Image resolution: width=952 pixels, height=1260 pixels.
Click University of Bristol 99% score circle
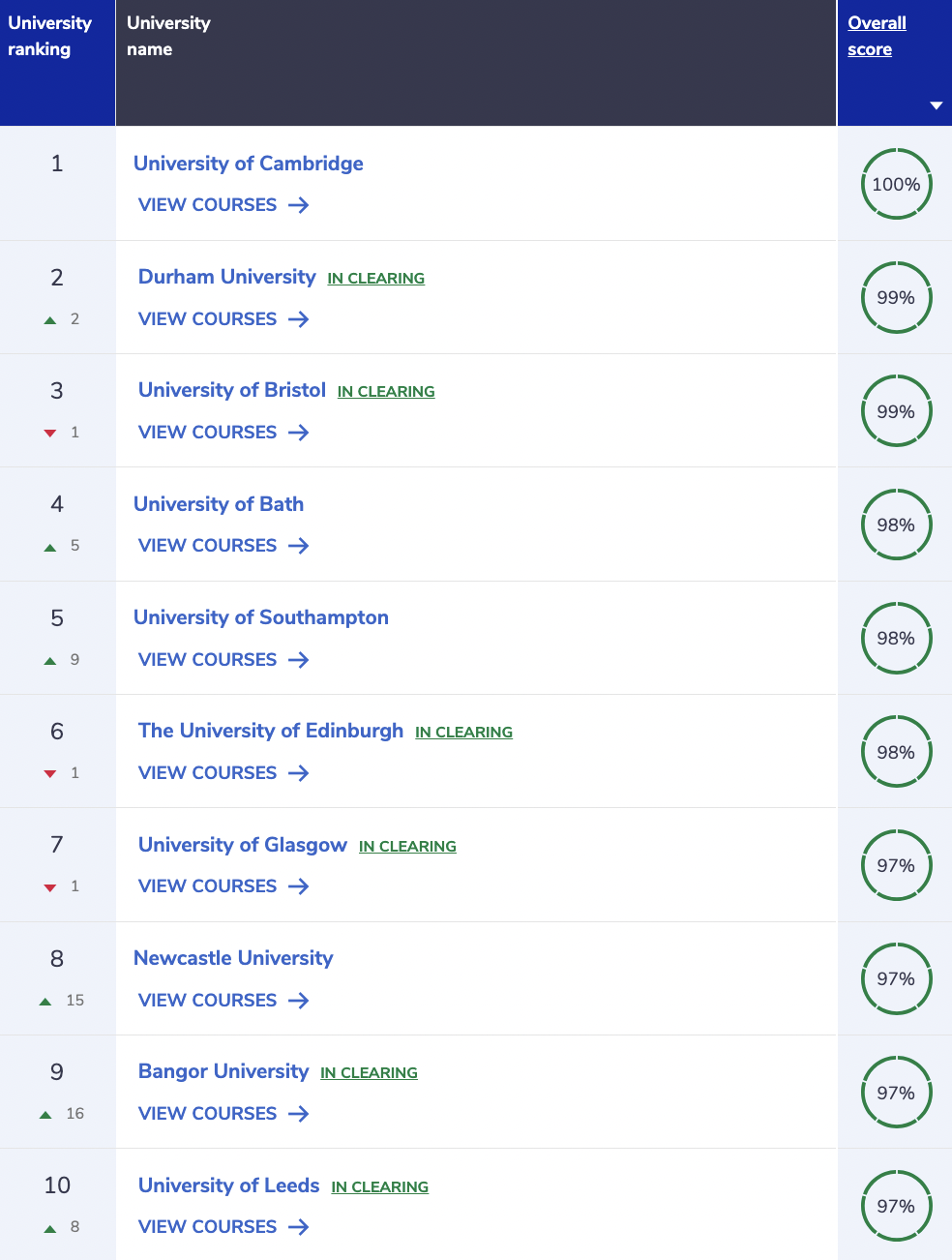point(896,411)
